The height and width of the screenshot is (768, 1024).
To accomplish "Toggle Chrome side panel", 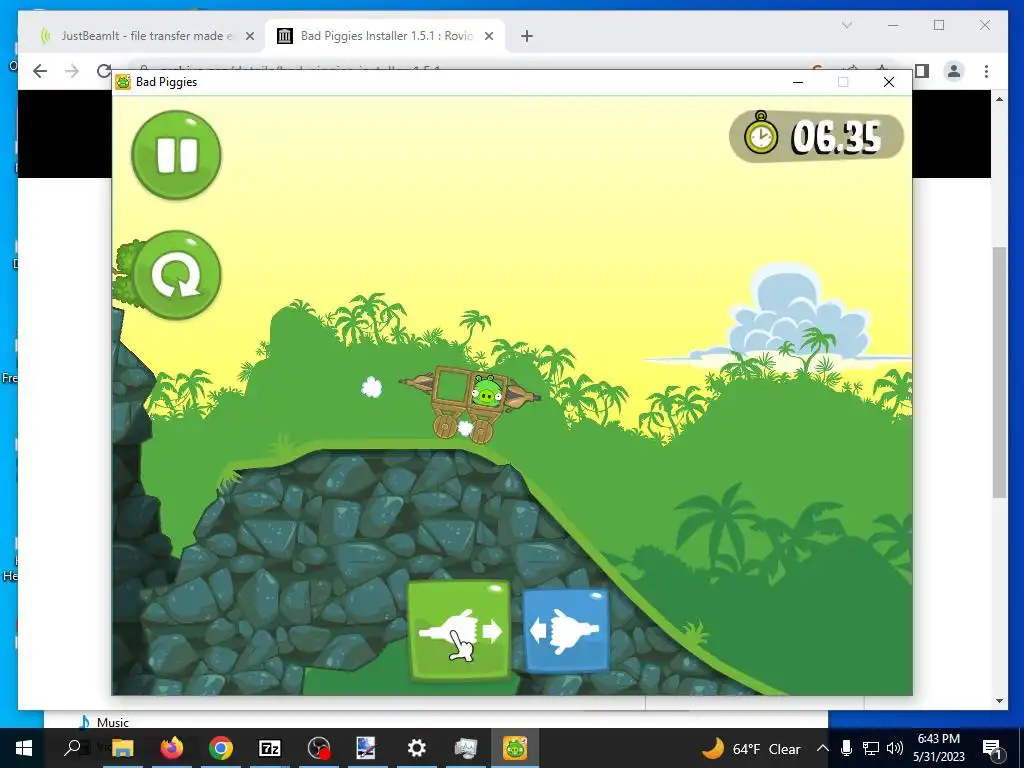I will tap(922, 71).
